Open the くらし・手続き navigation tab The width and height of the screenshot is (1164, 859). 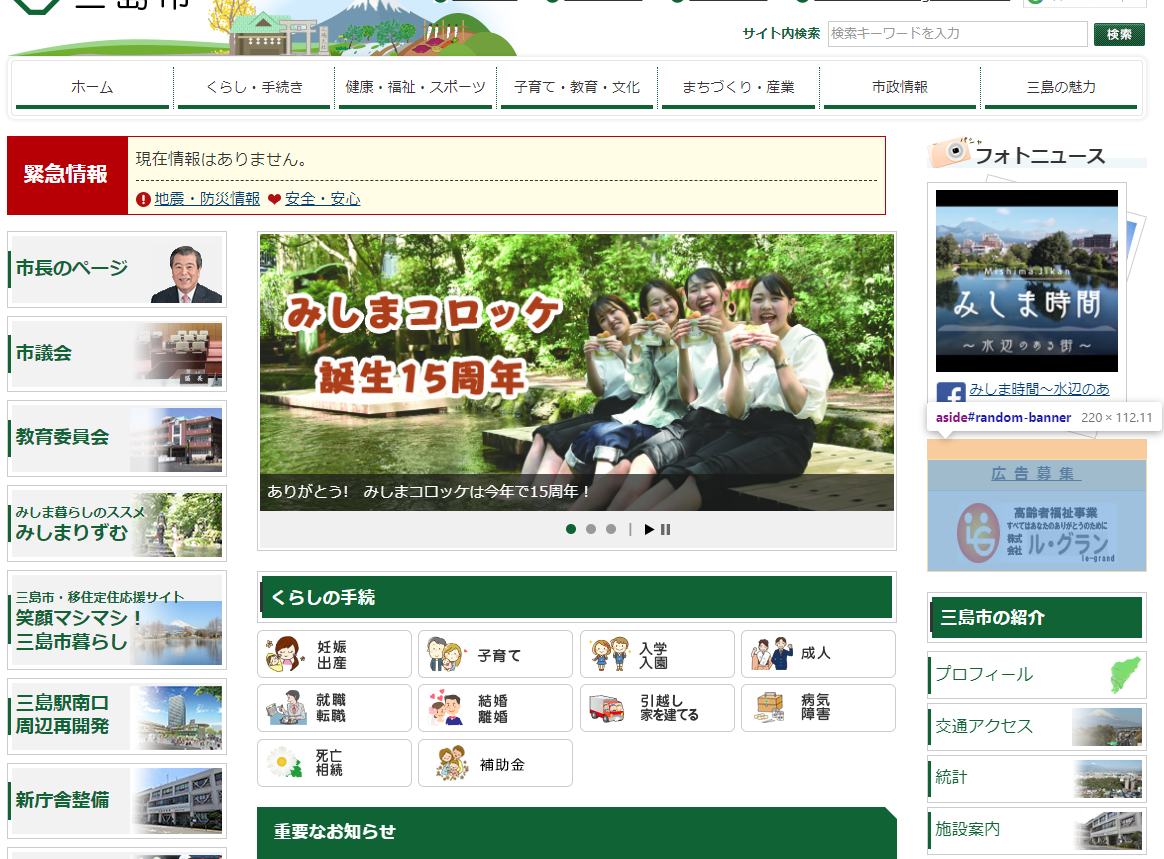(x=254, y=88)
